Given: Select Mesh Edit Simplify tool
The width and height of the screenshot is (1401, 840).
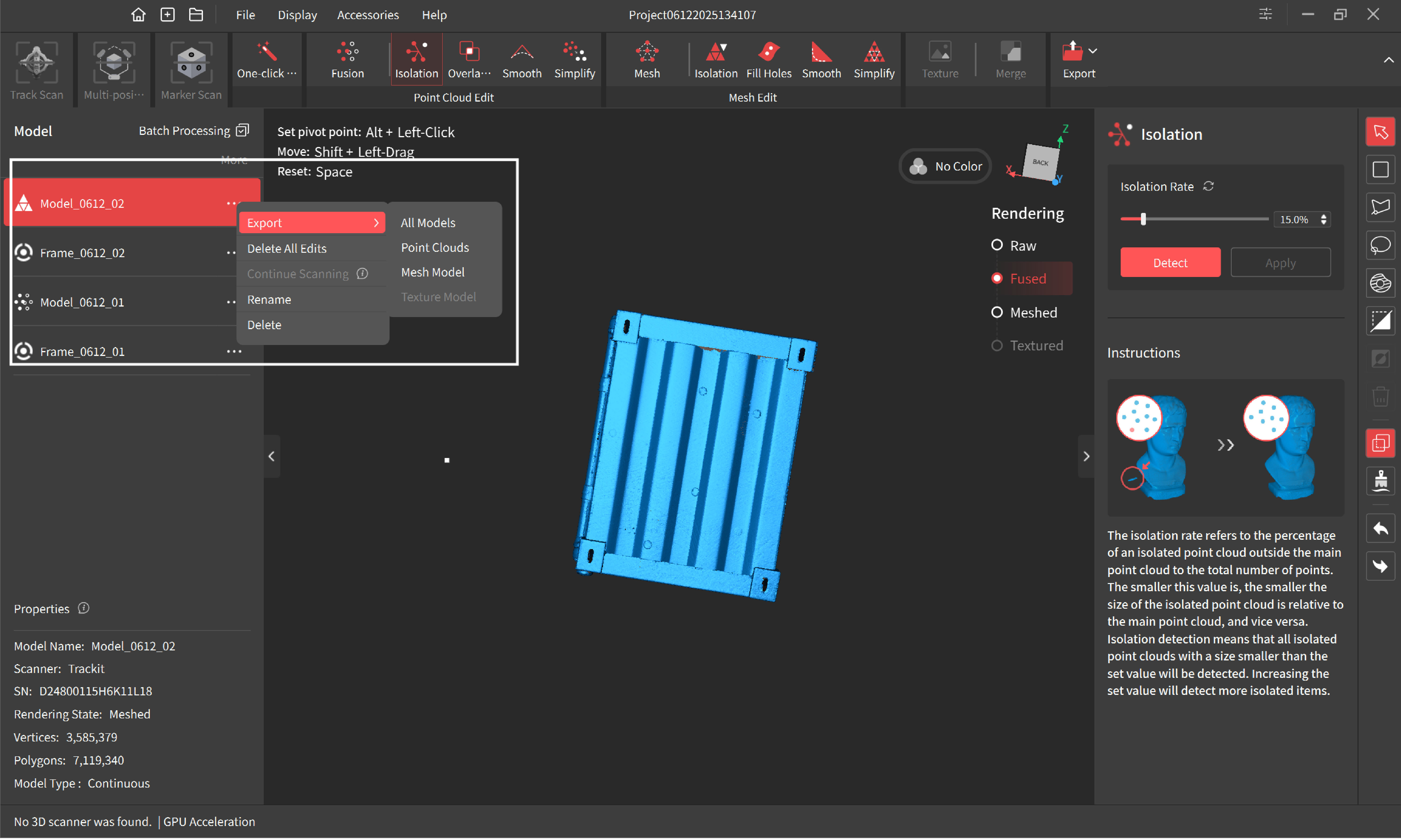Looking at the screenshot, I should pos(874,60).
